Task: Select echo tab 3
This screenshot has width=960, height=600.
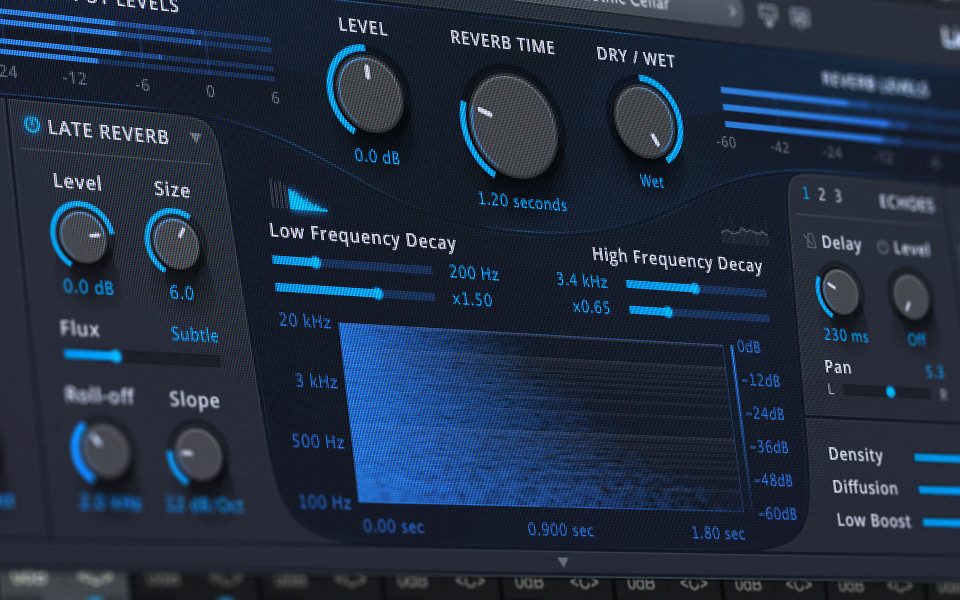Action: click(838, 196)
